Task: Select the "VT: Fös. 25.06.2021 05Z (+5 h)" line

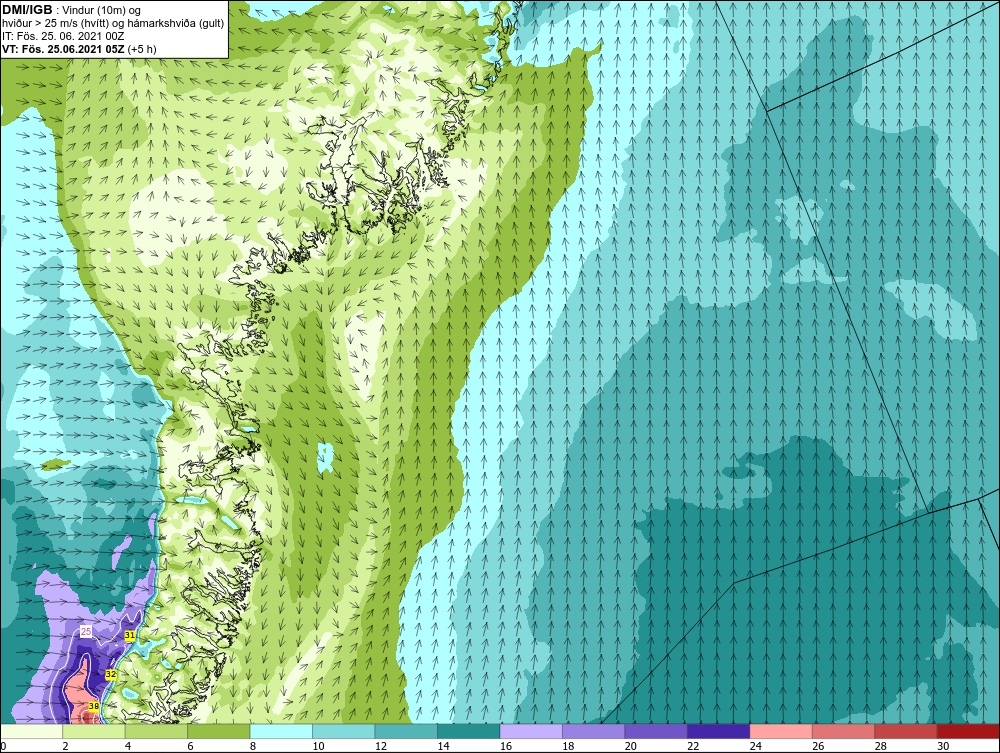Action: point(79,48)
